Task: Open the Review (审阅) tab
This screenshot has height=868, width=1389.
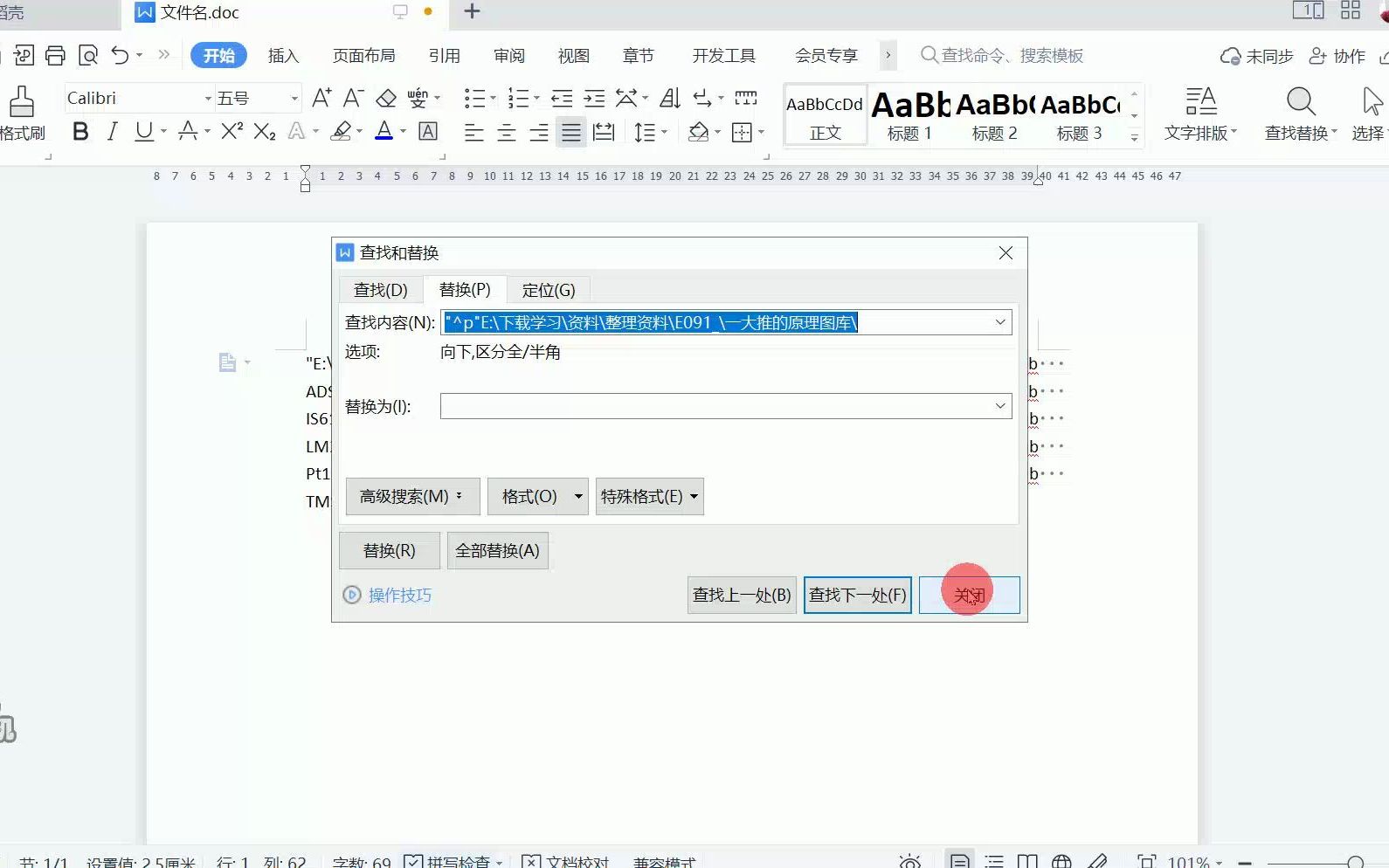Action: click(509, 56)
